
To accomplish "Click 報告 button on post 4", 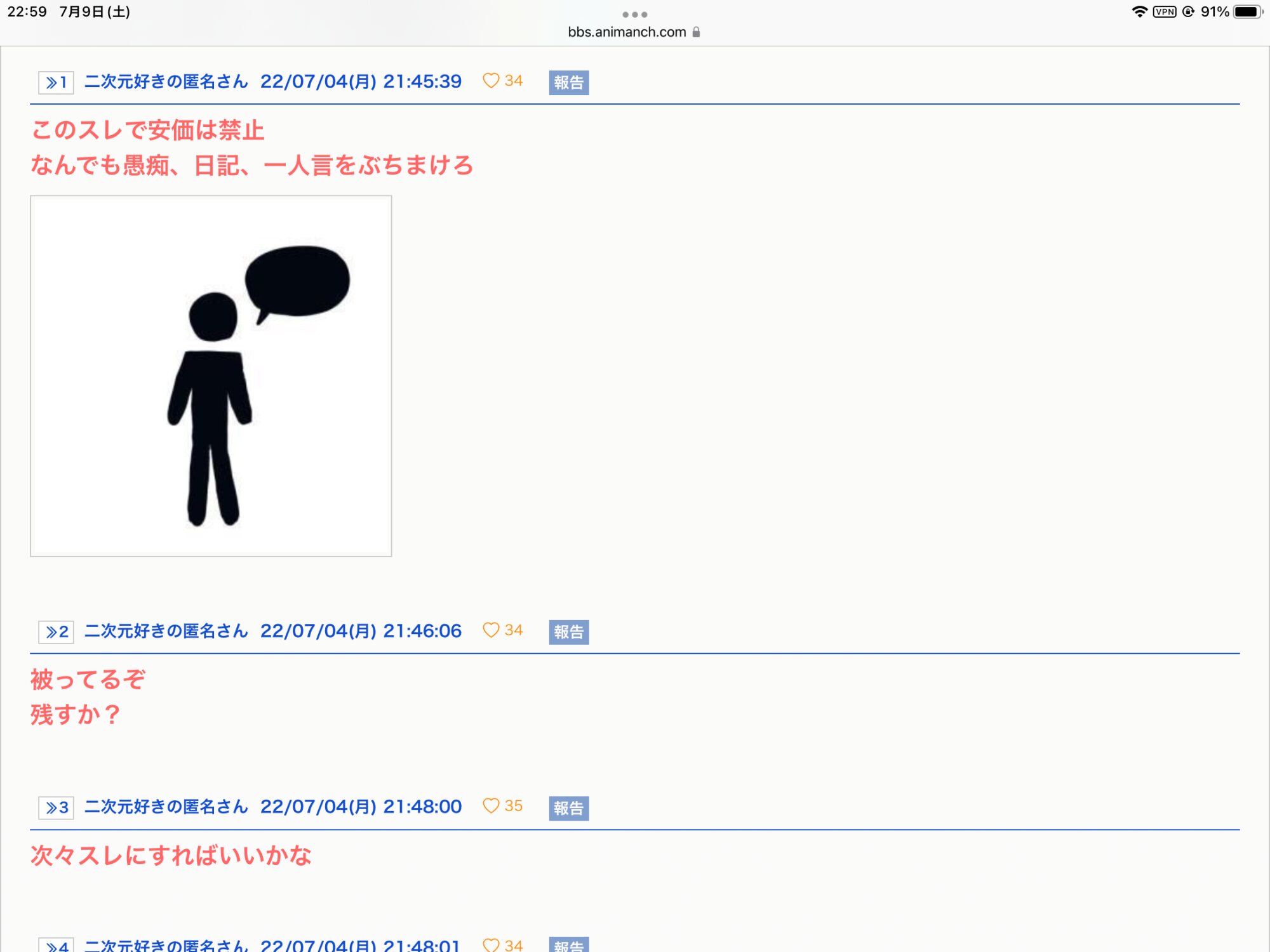I will 568,946.
